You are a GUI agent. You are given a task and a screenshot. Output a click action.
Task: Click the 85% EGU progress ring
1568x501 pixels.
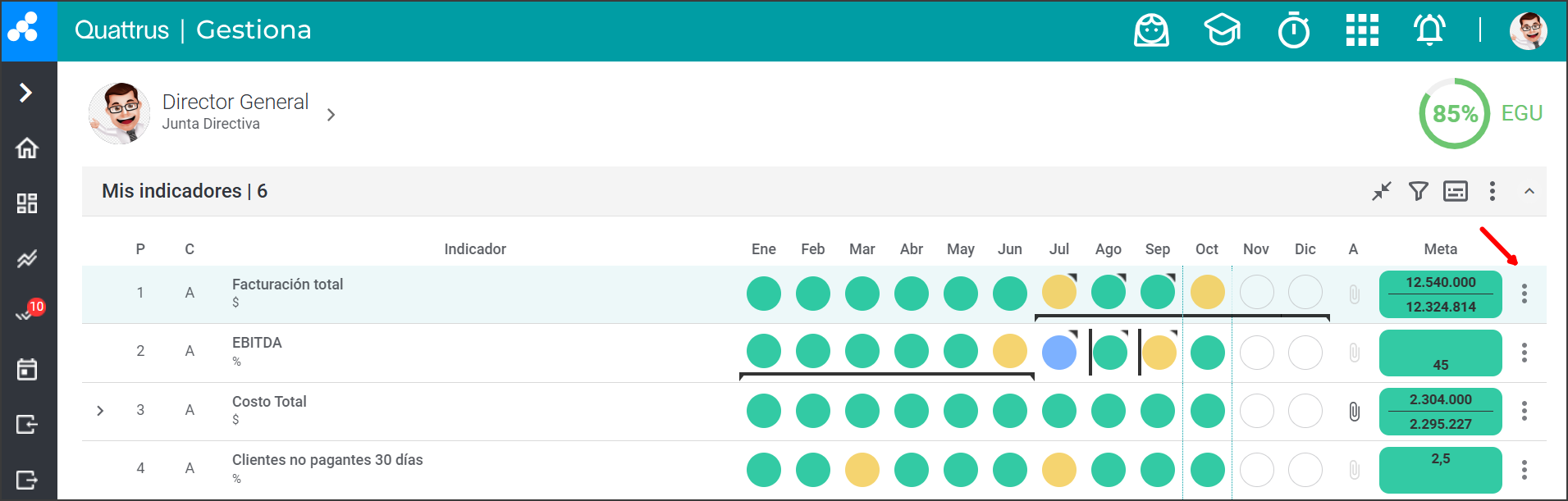[1454, 113]
